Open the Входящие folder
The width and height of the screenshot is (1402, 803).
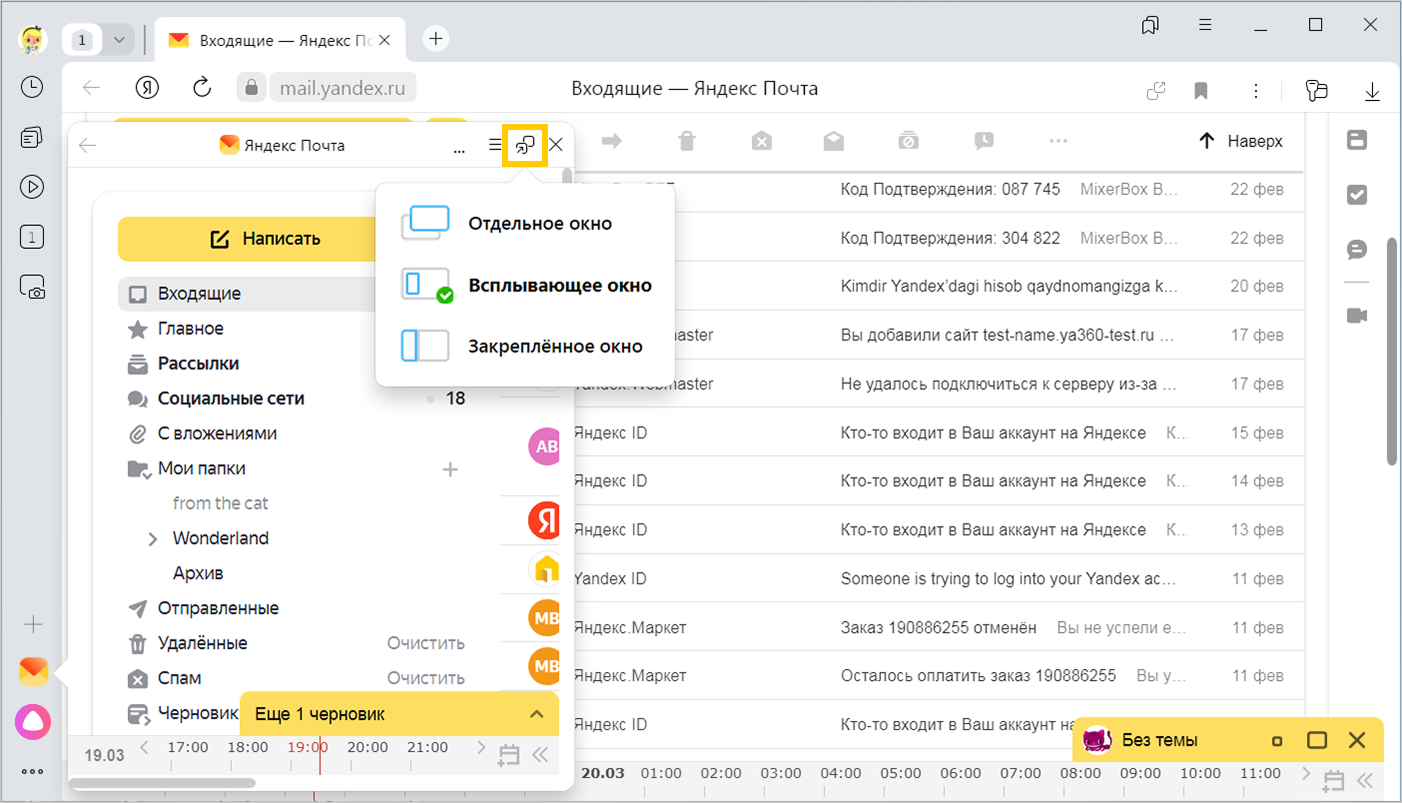(199, 294)
